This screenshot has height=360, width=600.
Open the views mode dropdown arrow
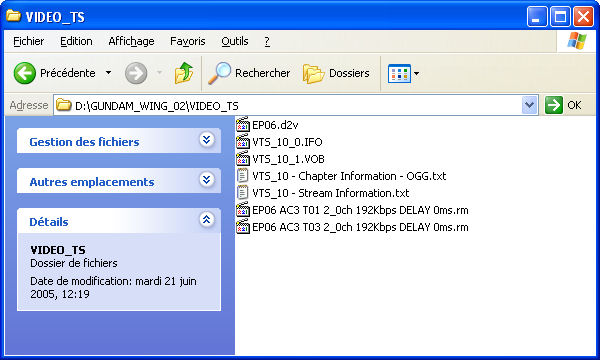point(416,73)
